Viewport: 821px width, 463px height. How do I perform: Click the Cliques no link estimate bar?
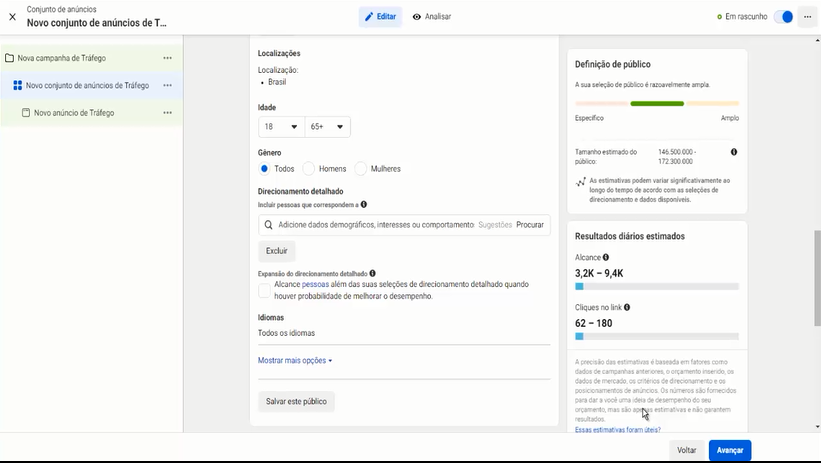[x=657, y=336]
